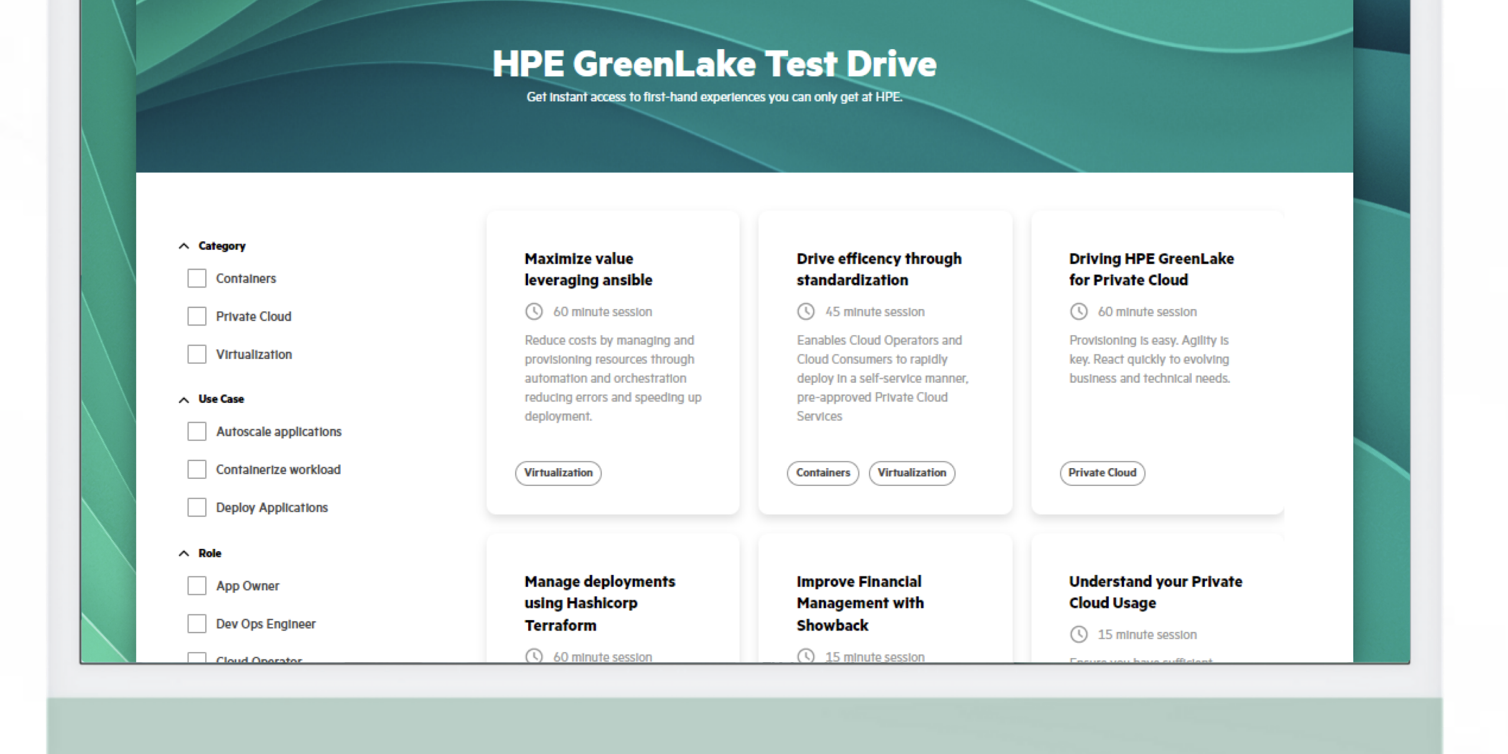This screenshot has width=1508, height=754.
Task: Click the Category section heading
Action: pos(222,246)
